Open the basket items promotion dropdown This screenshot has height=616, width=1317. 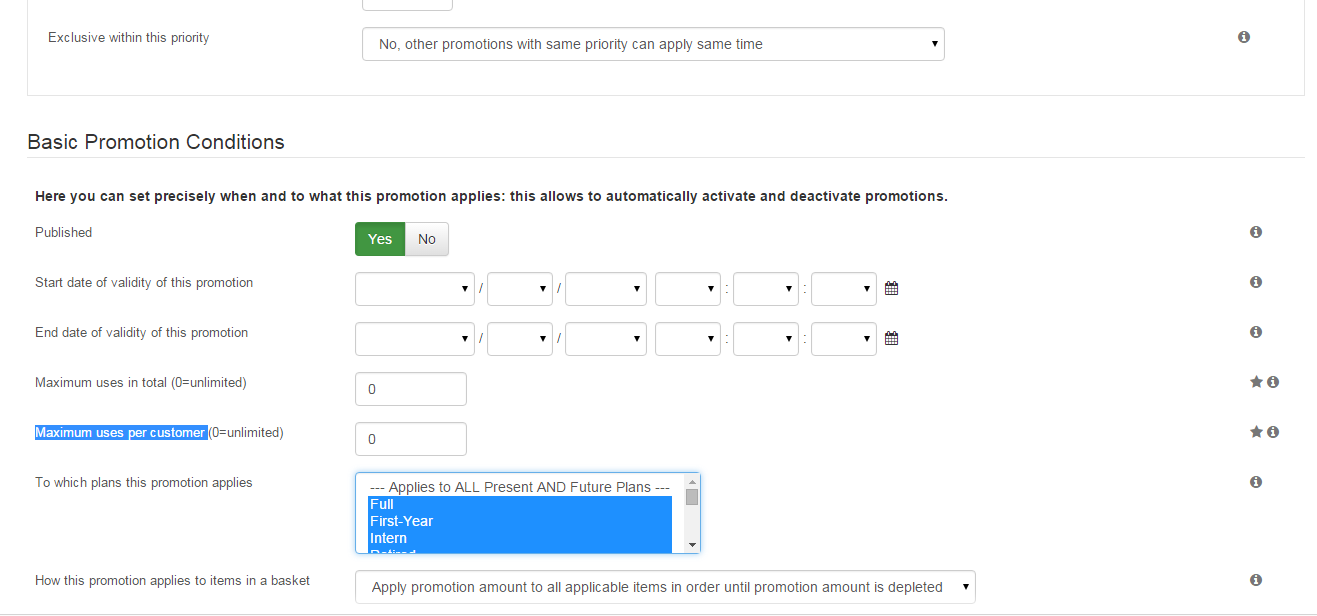665,587
